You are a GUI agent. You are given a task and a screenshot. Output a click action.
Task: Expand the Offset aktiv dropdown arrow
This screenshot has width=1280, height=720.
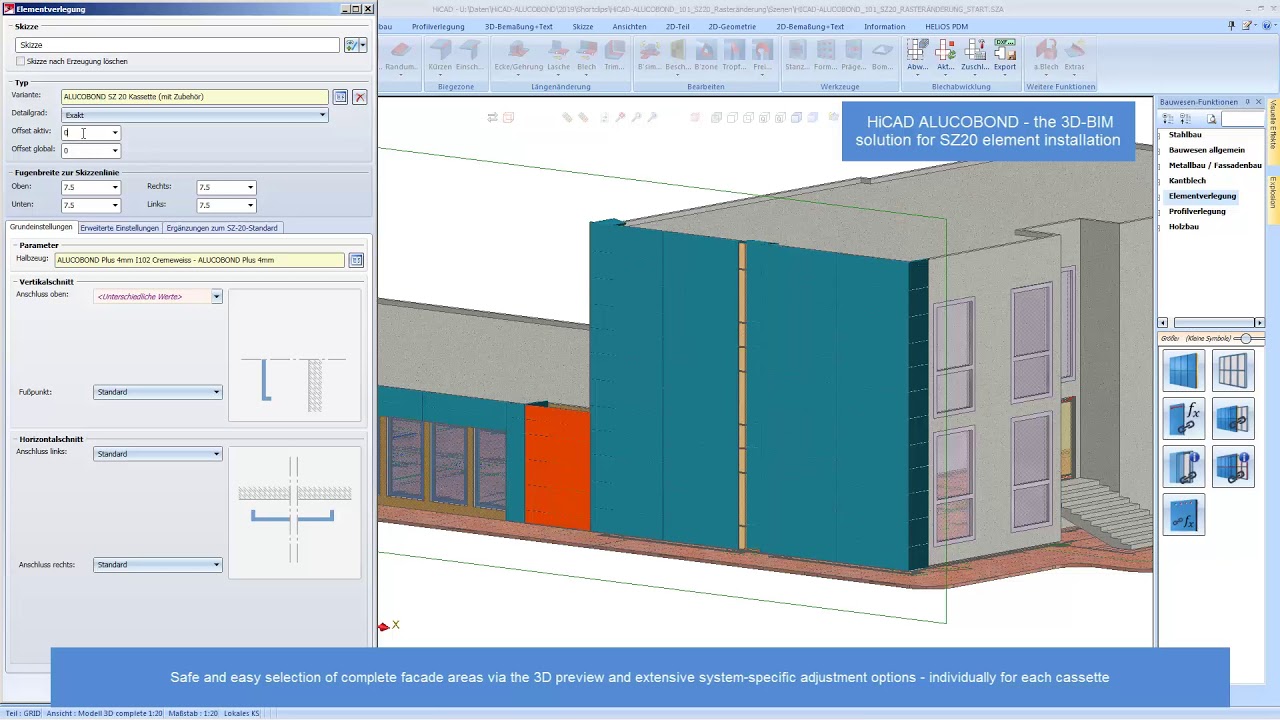coord(115,132)
